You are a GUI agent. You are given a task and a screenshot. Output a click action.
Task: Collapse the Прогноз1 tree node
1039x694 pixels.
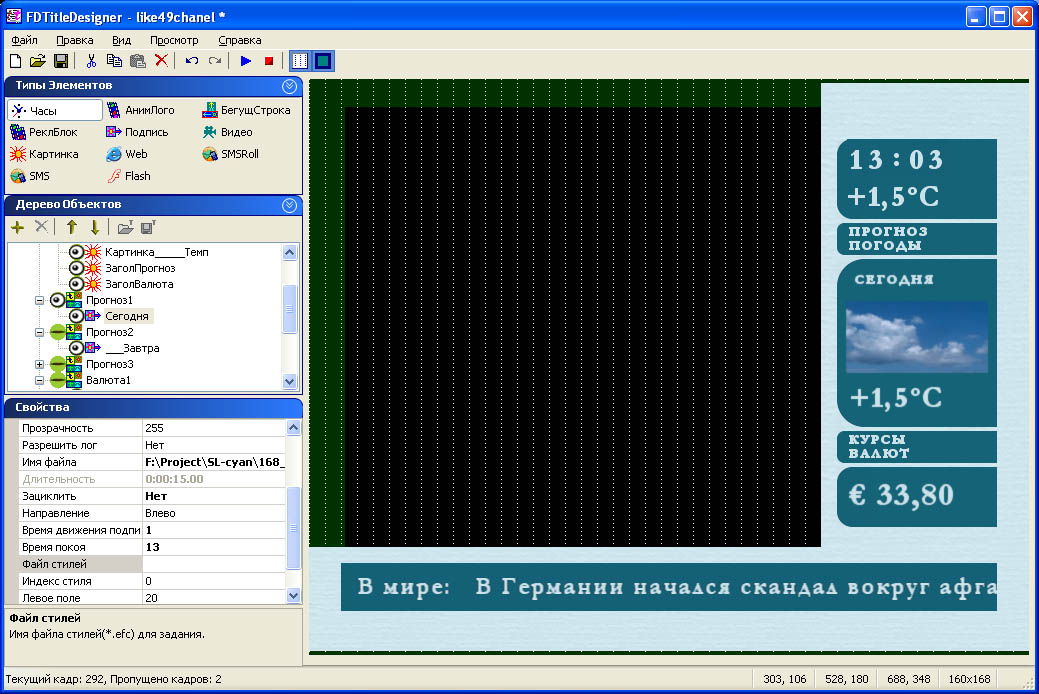[40, 300]
